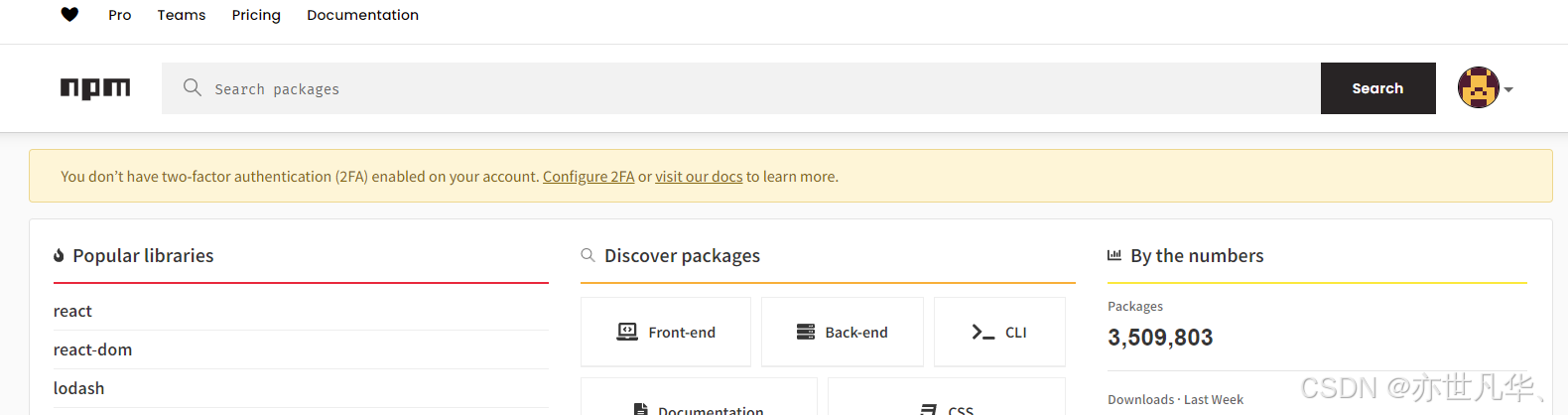
Task: Go to the Pricing page
Action: point(256,15)
